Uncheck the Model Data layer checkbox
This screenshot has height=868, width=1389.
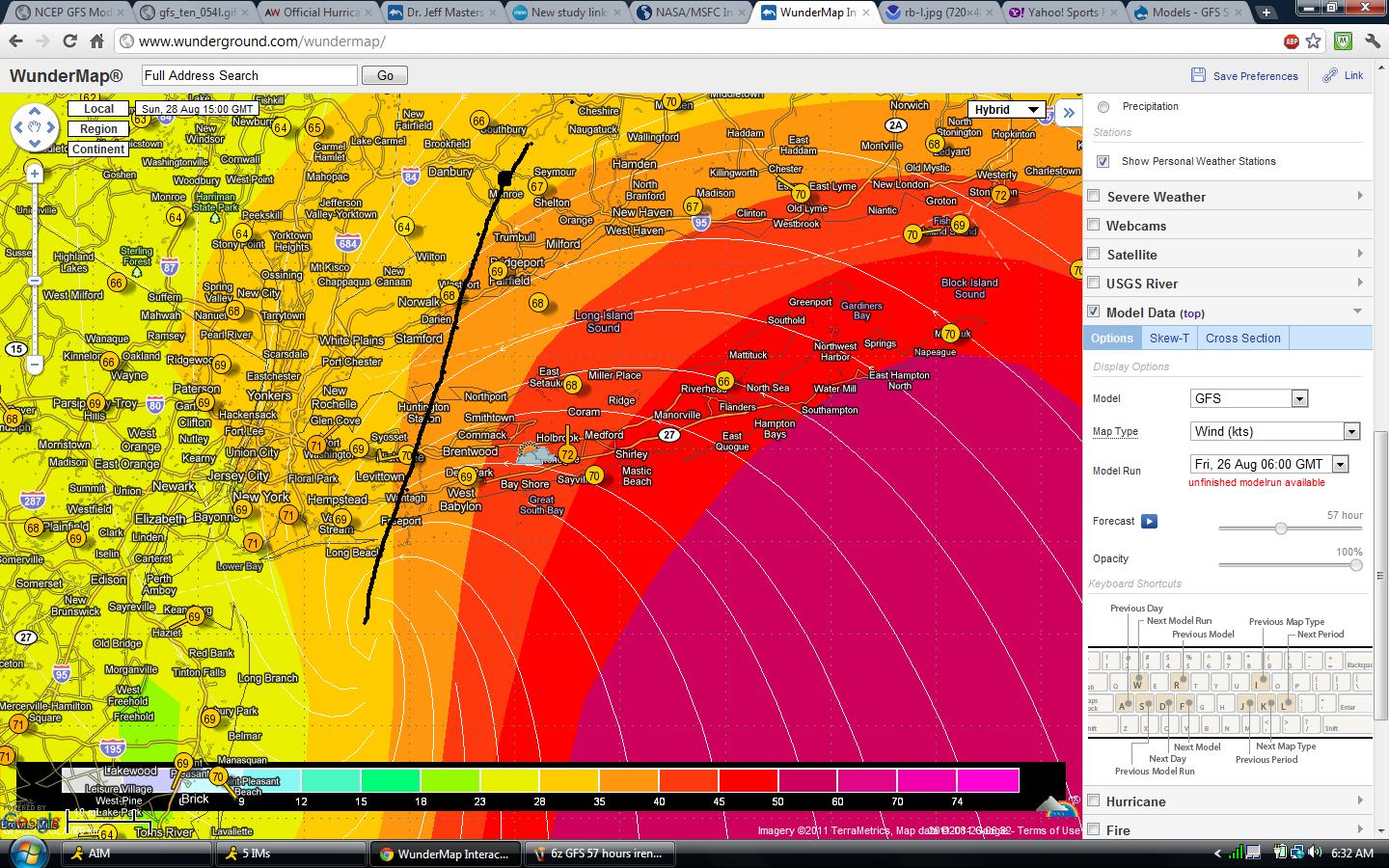click(x=1094, y=312)
